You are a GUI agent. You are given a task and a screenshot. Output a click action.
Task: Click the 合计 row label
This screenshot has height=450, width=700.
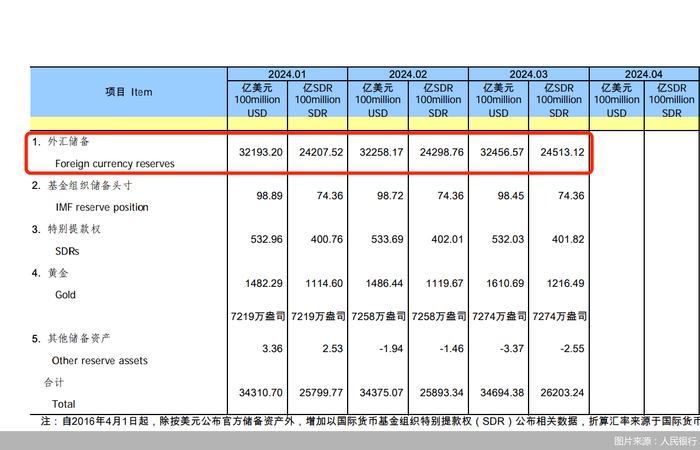coord(54,383)
